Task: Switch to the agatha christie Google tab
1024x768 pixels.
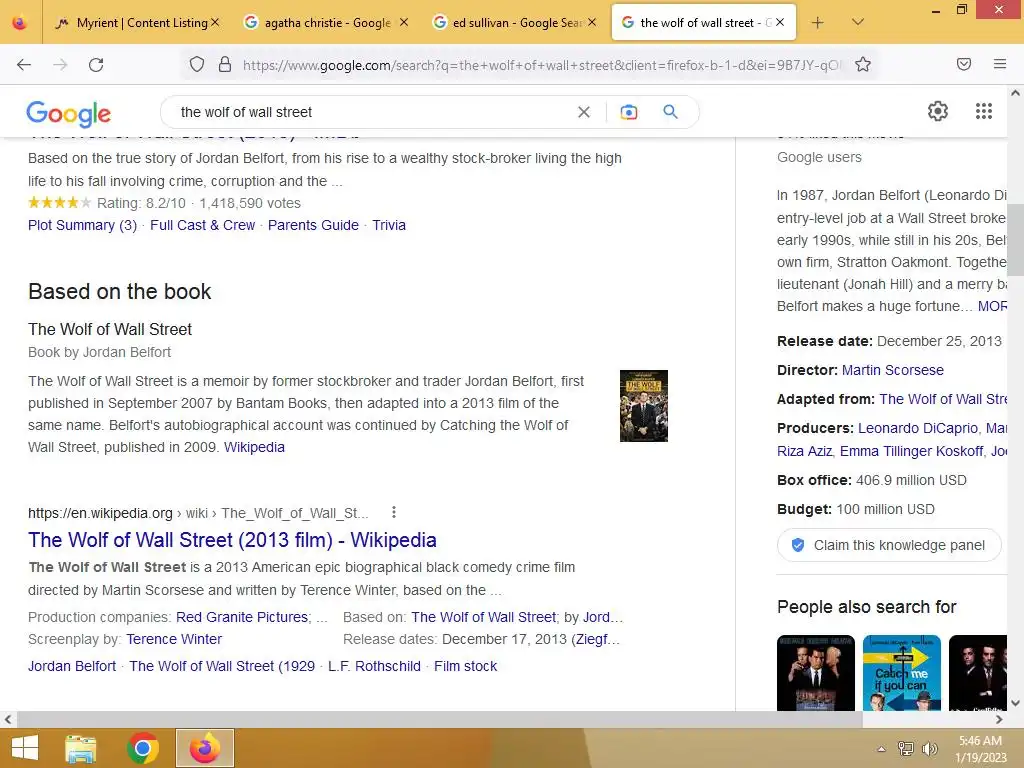Action: tap(327, 23)
